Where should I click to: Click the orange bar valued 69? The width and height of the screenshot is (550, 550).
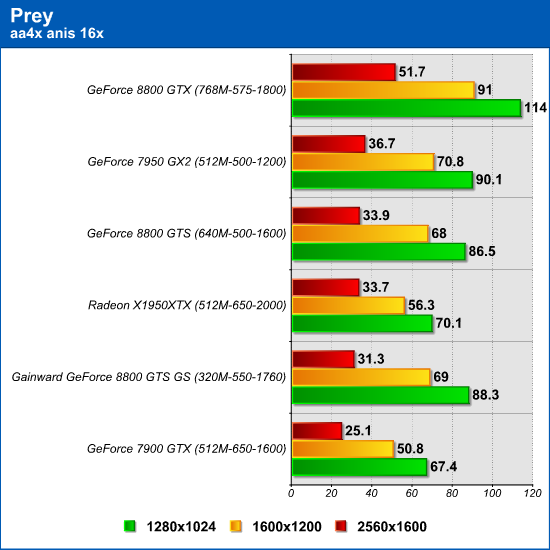pyautogui.click(x=361, y=377)
